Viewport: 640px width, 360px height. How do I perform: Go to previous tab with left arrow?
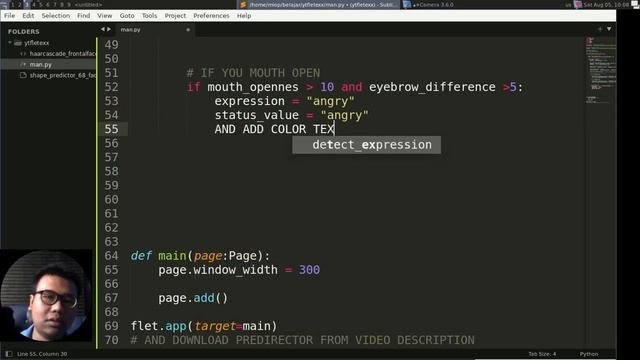pos(103,29)
